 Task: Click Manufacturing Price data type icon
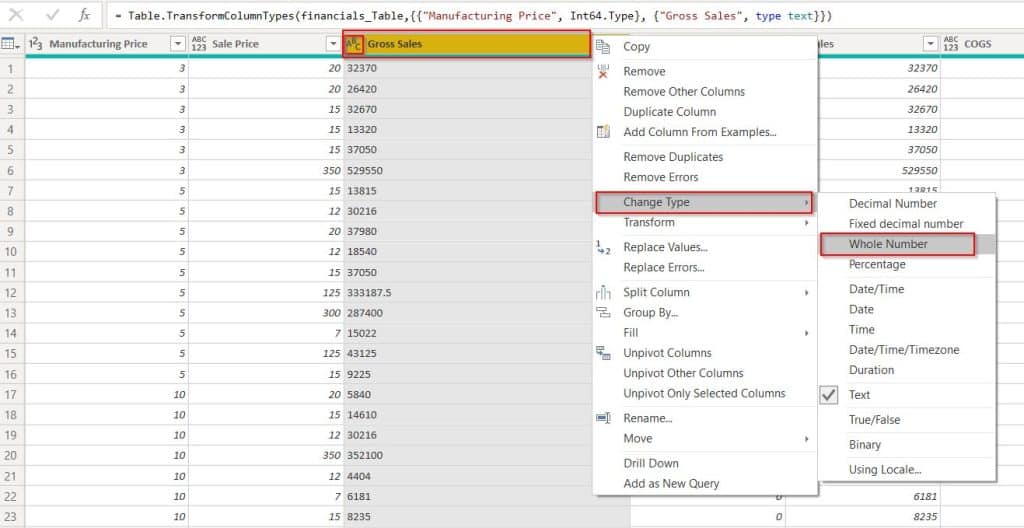click(x=36, y=44)
